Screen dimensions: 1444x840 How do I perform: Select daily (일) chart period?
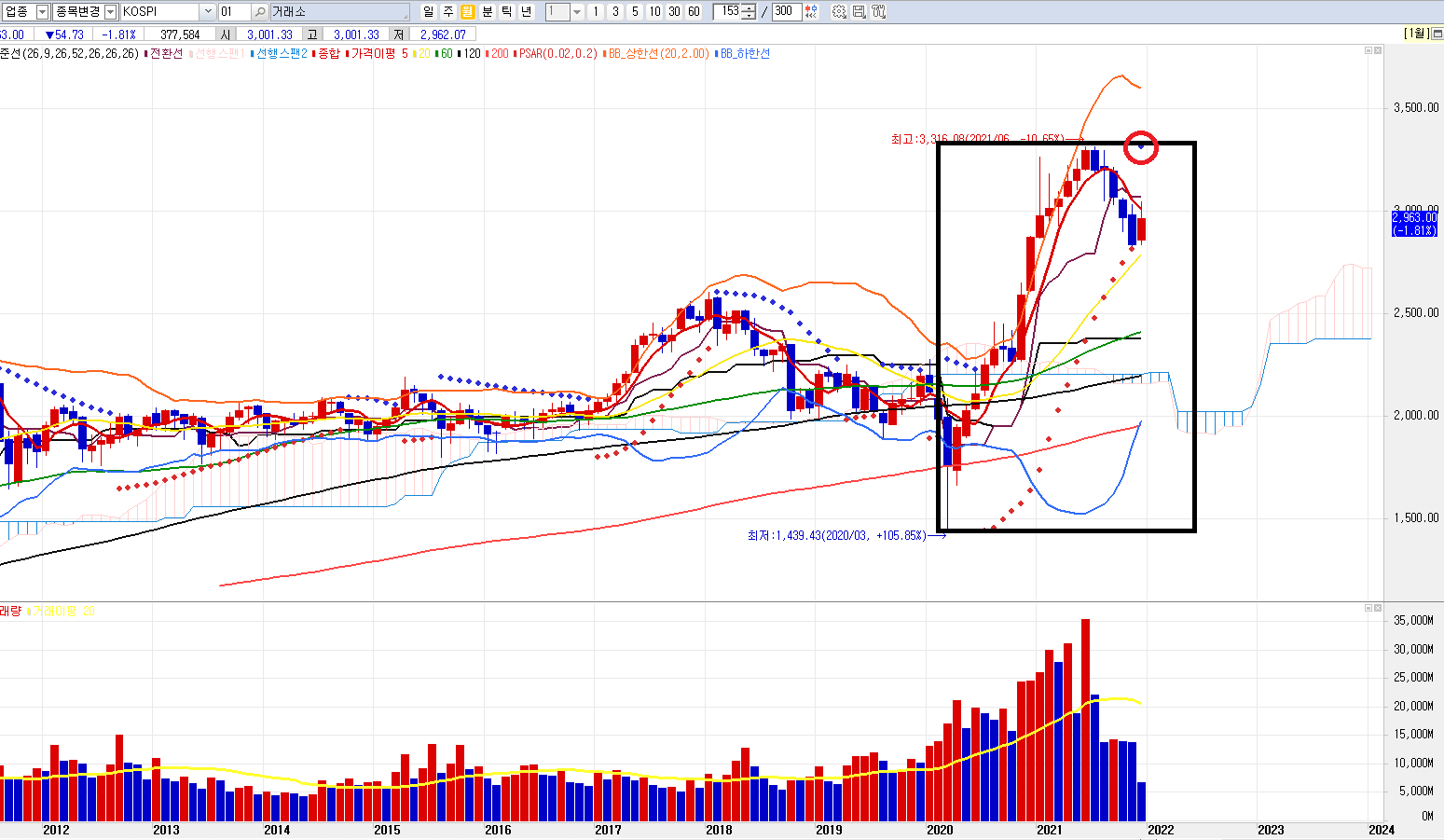(x=428, y=12)
